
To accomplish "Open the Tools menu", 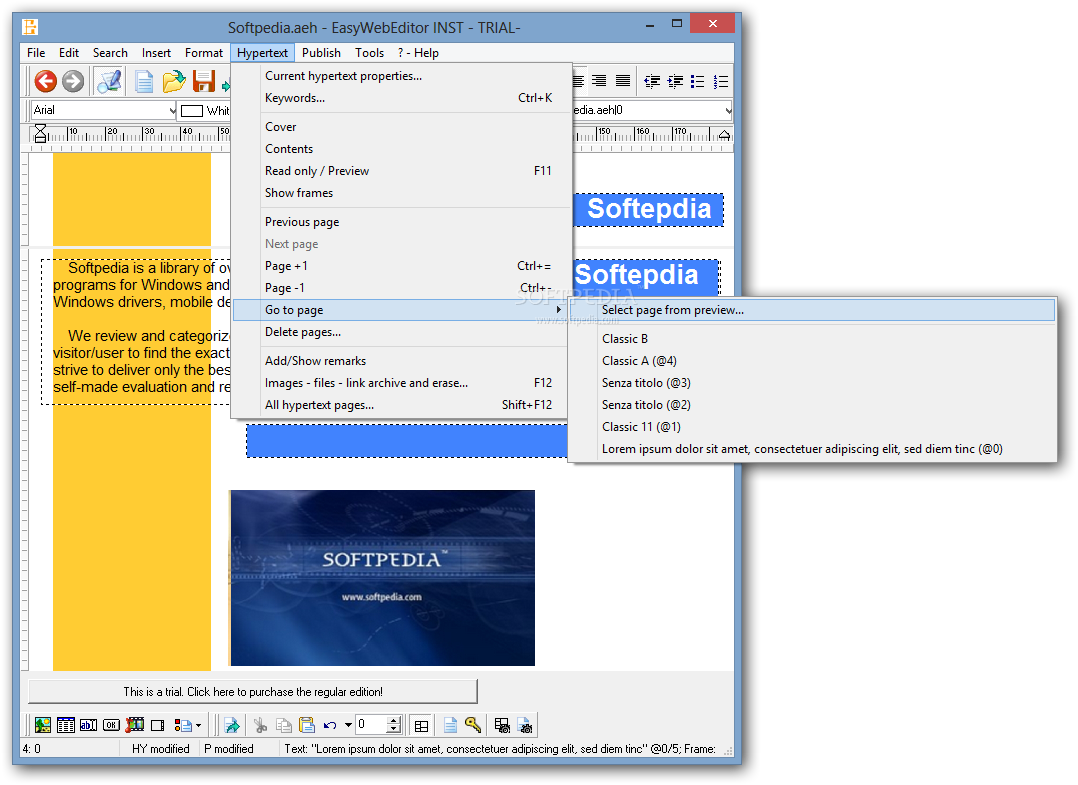I will [369, 53].
